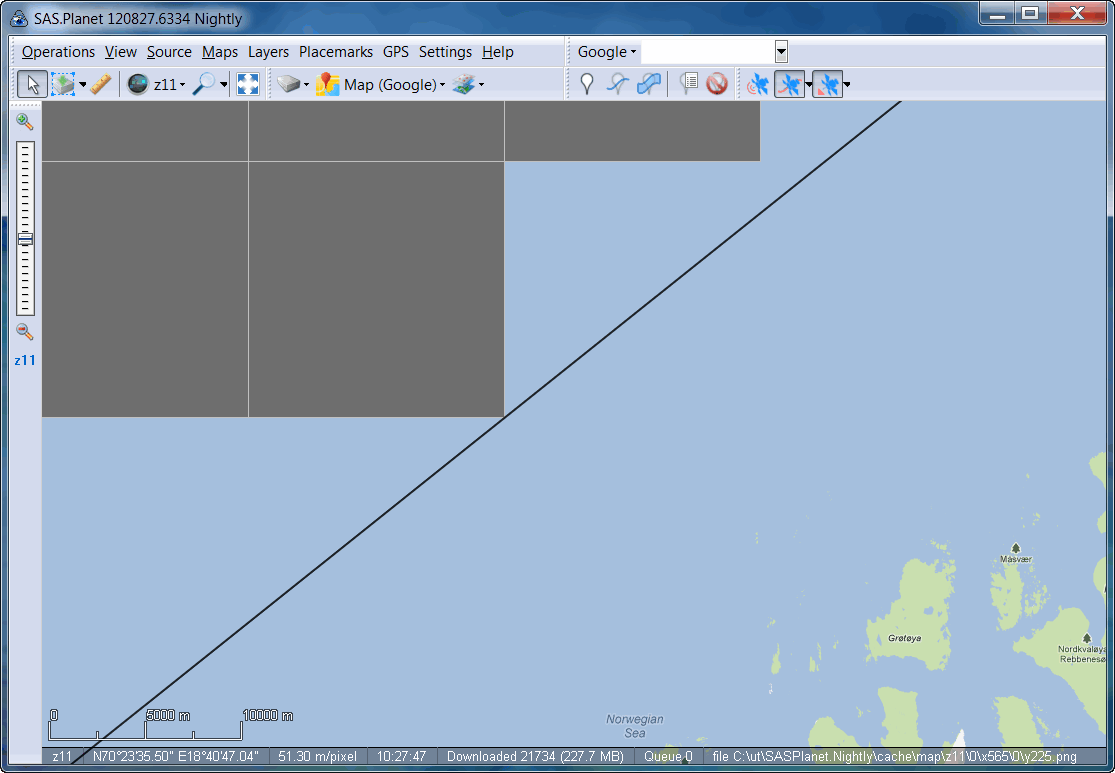
Task: Expand the Map (Google) source dropdown
Action: point(394,85)
